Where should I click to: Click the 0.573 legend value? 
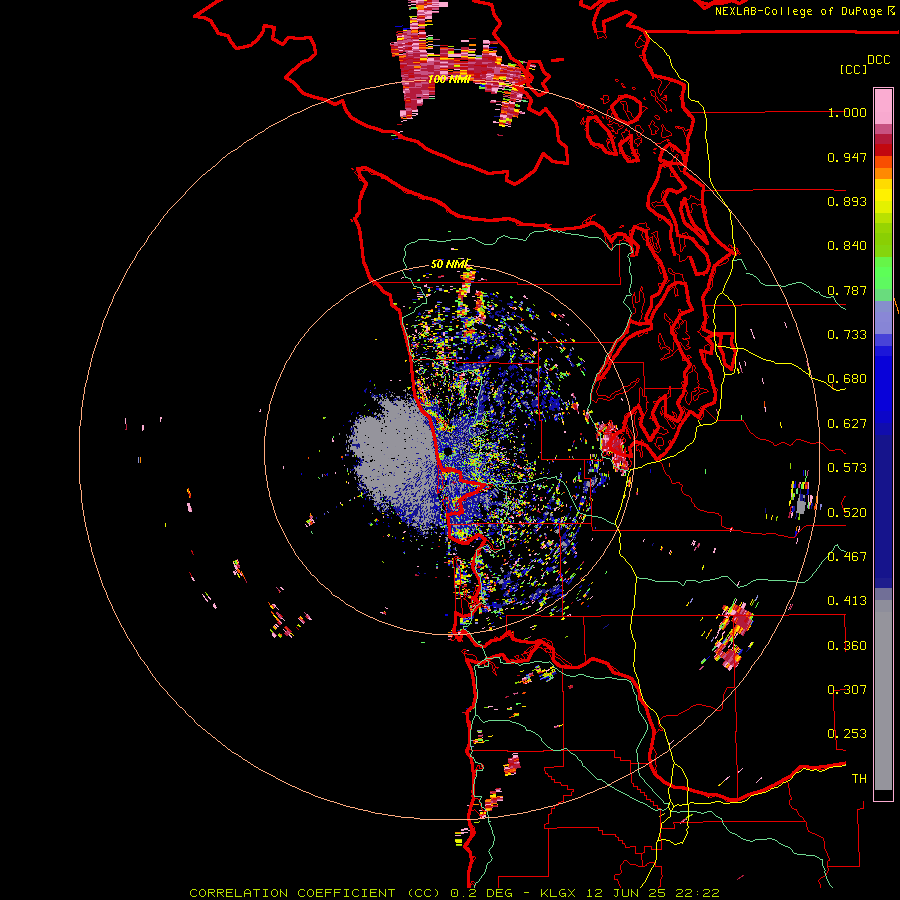(x=847, y=468)
